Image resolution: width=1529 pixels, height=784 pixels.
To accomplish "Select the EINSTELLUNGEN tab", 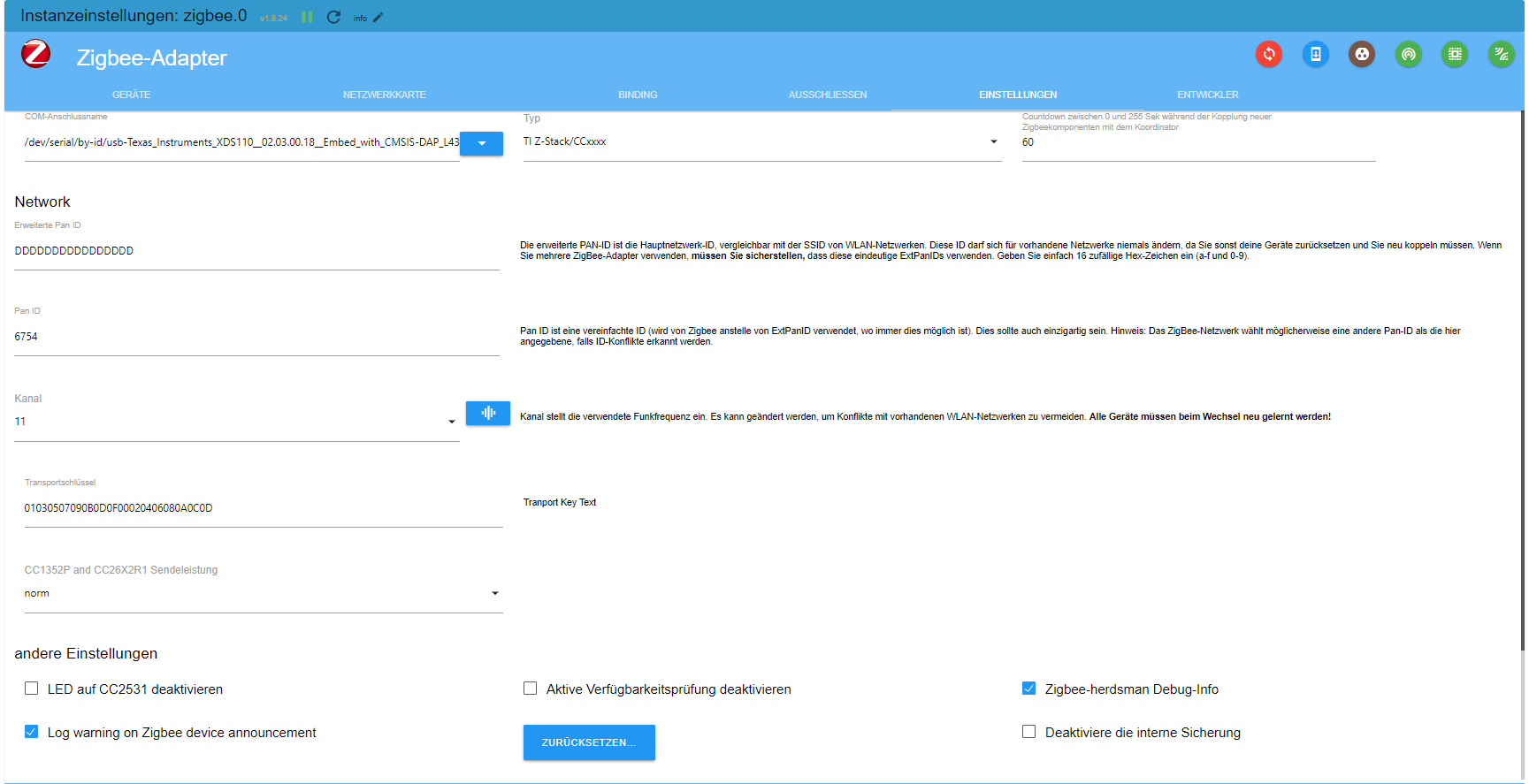I will pyautogui.click(x=1018, y=95).
